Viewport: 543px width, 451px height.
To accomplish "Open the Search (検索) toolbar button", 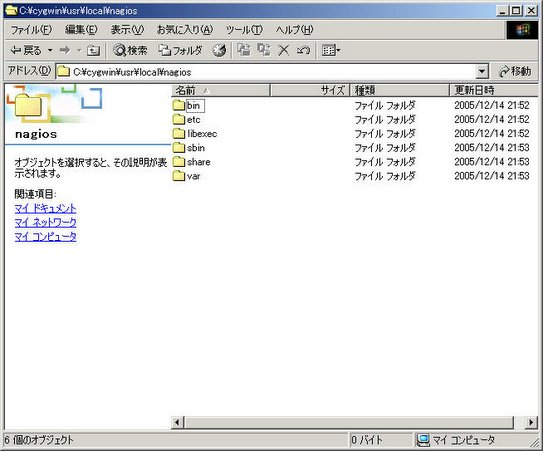I will tap(130, 51).
